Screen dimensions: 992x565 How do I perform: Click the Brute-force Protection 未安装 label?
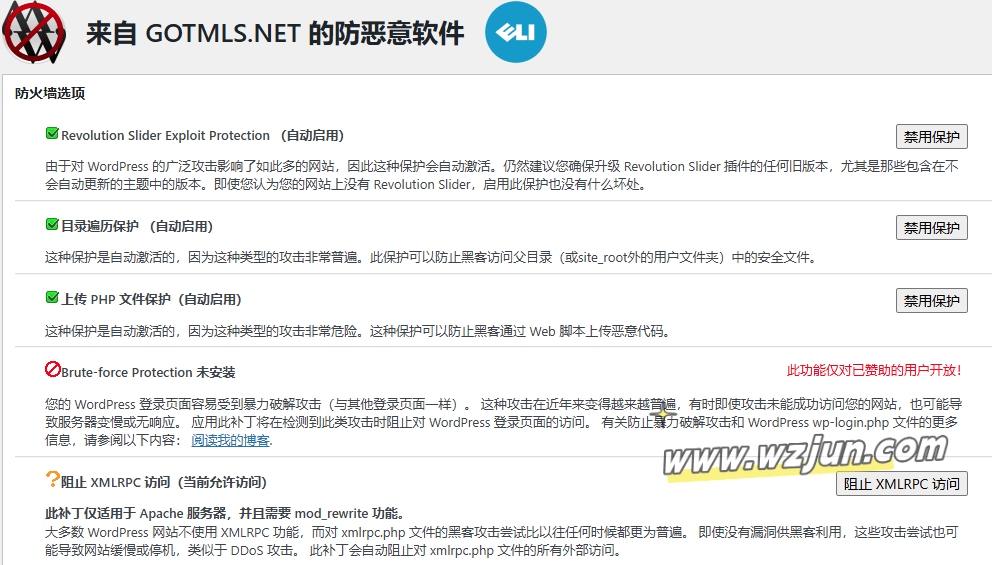tap(148, 373)
